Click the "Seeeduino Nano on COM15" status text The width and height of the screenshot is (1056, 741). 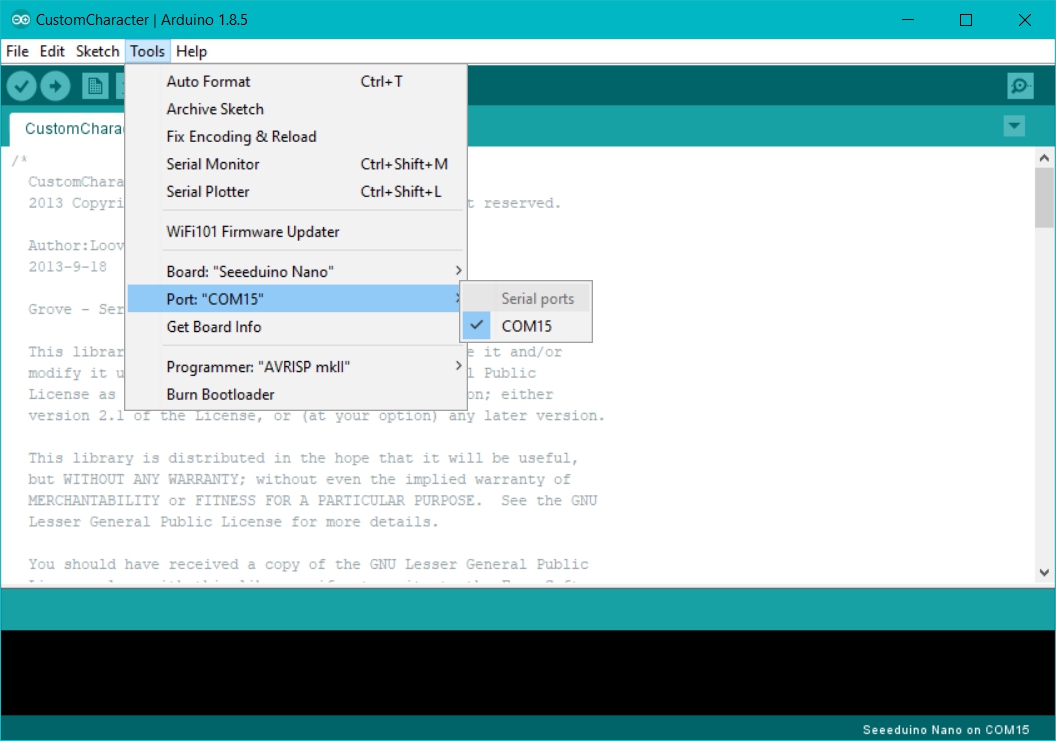point(946,730)
